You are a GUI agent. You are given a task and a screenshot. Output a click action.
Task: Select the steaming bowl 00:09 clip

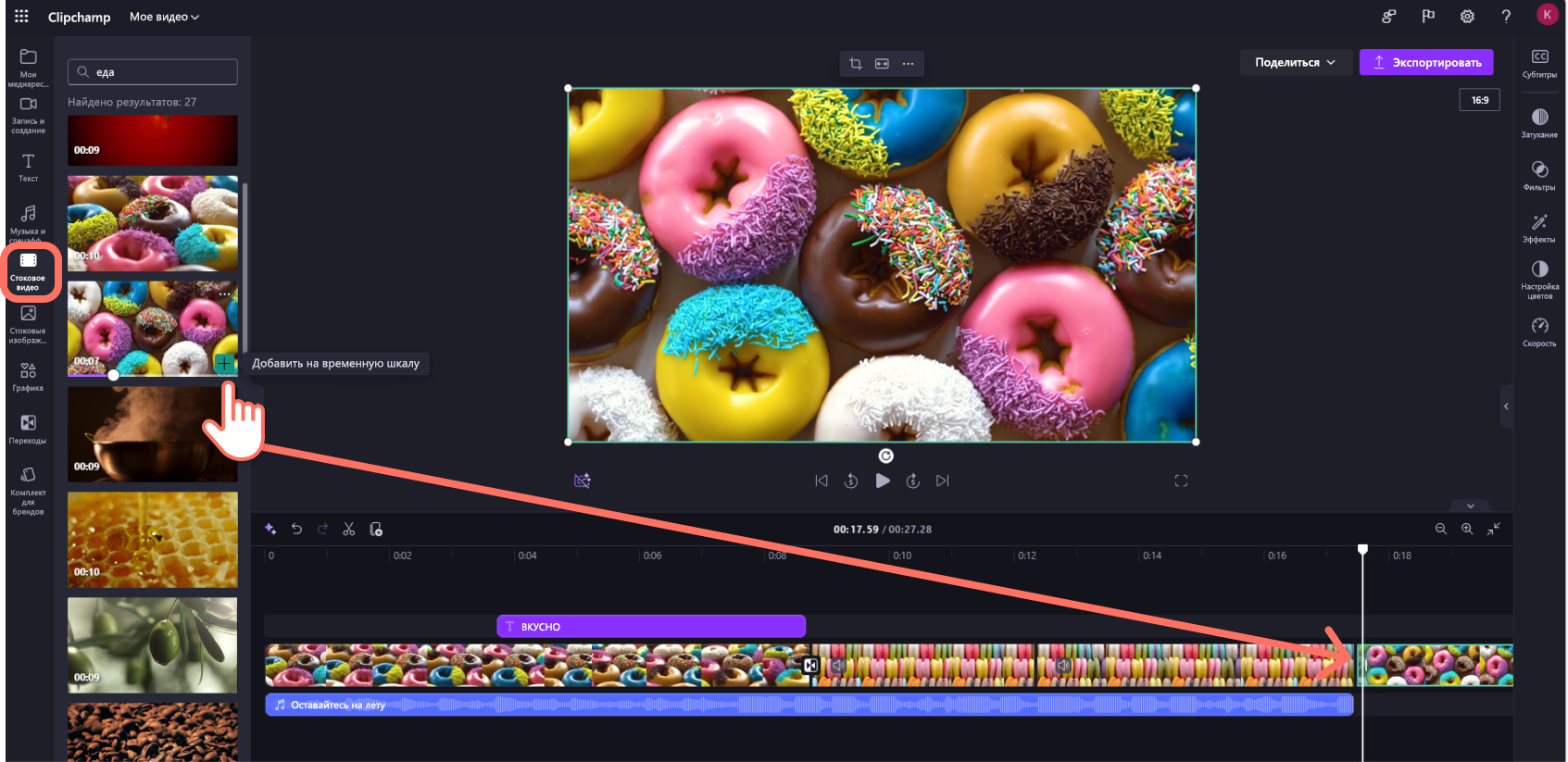[153, 434]
